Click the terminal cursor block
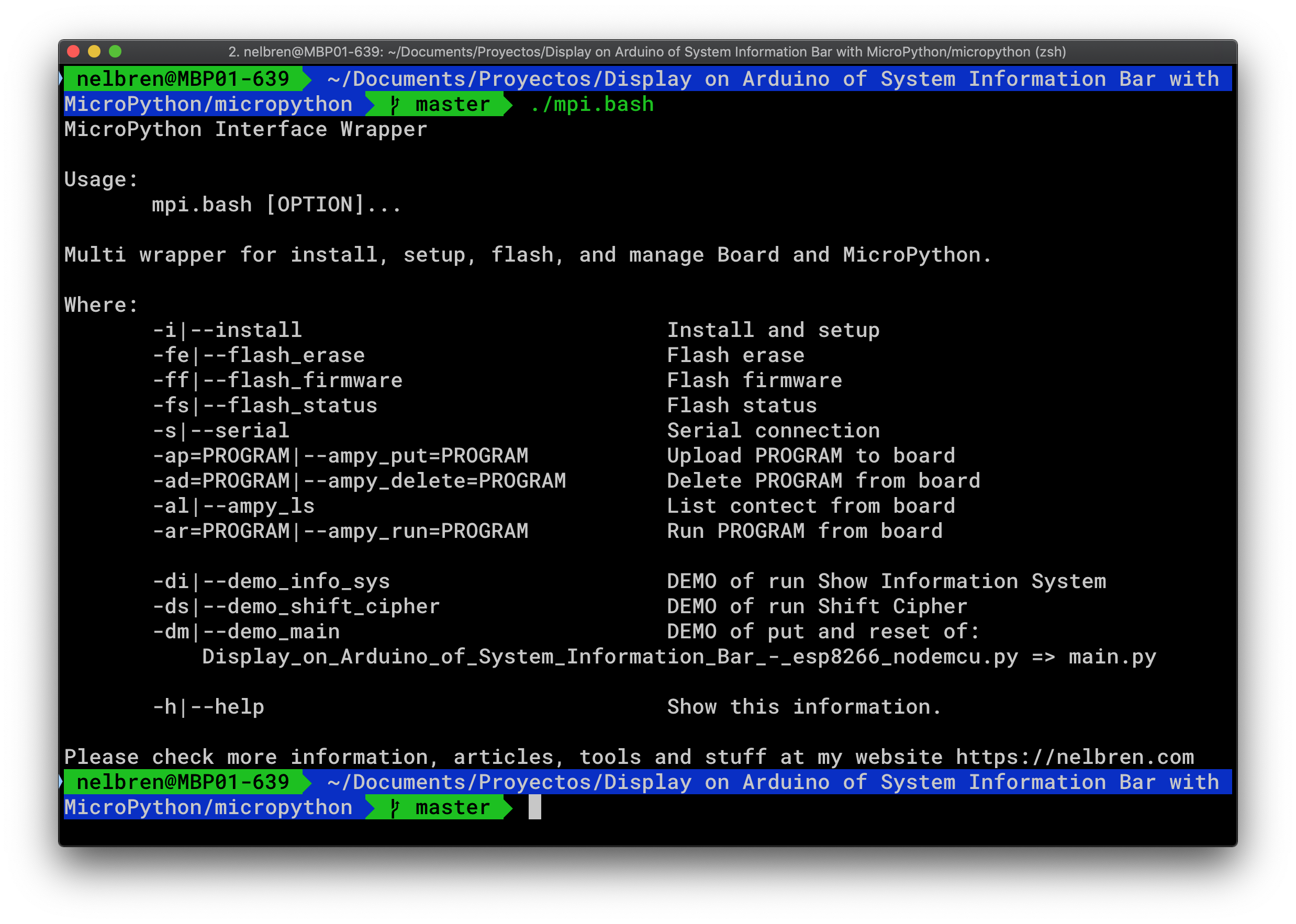 pos(534,807)
